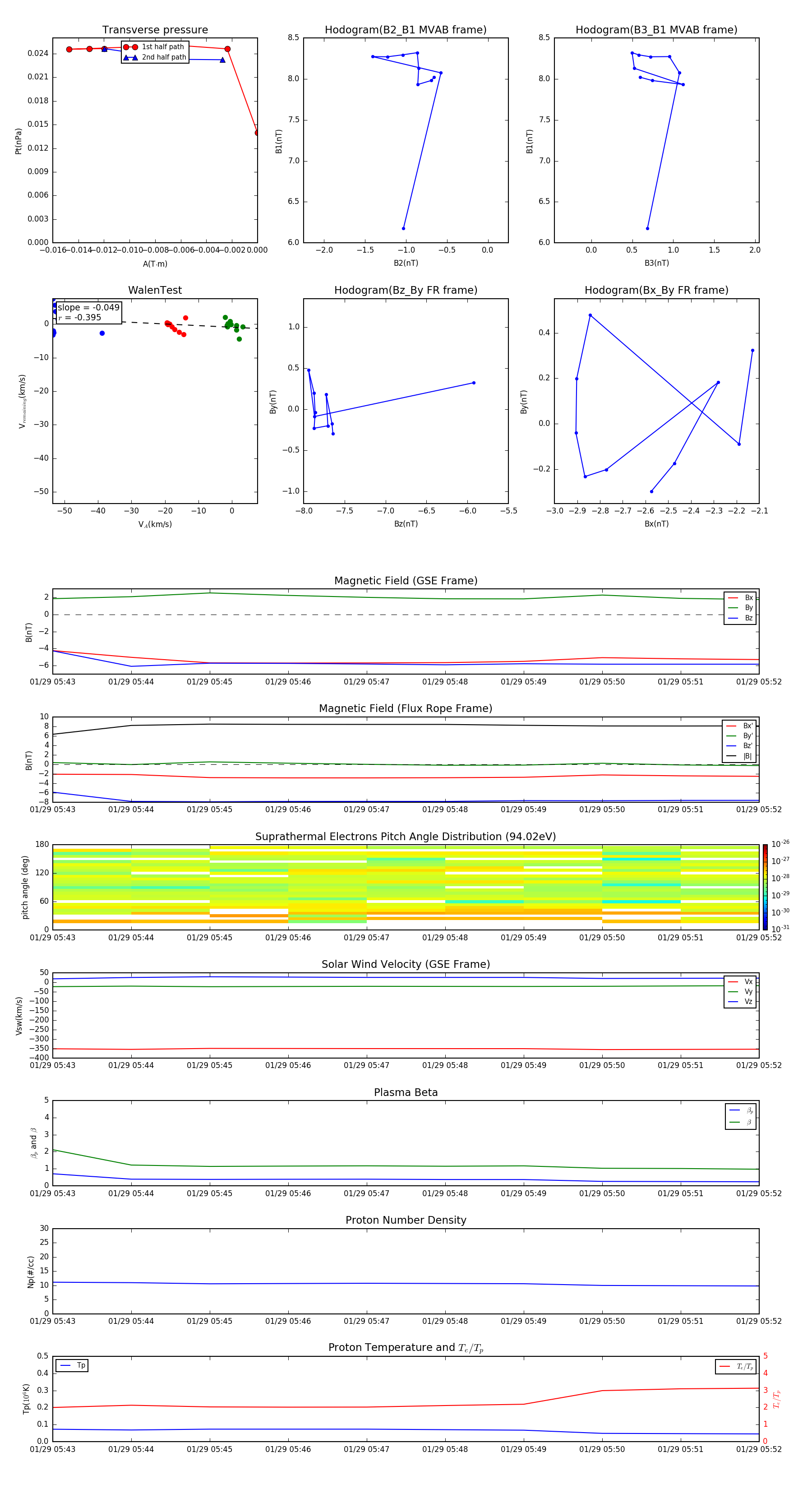Image resolution: width=812 pixels, height=1489 pixels.
Task: Click the 'Transverse pressure' plot title
Action: click(155, 30)
